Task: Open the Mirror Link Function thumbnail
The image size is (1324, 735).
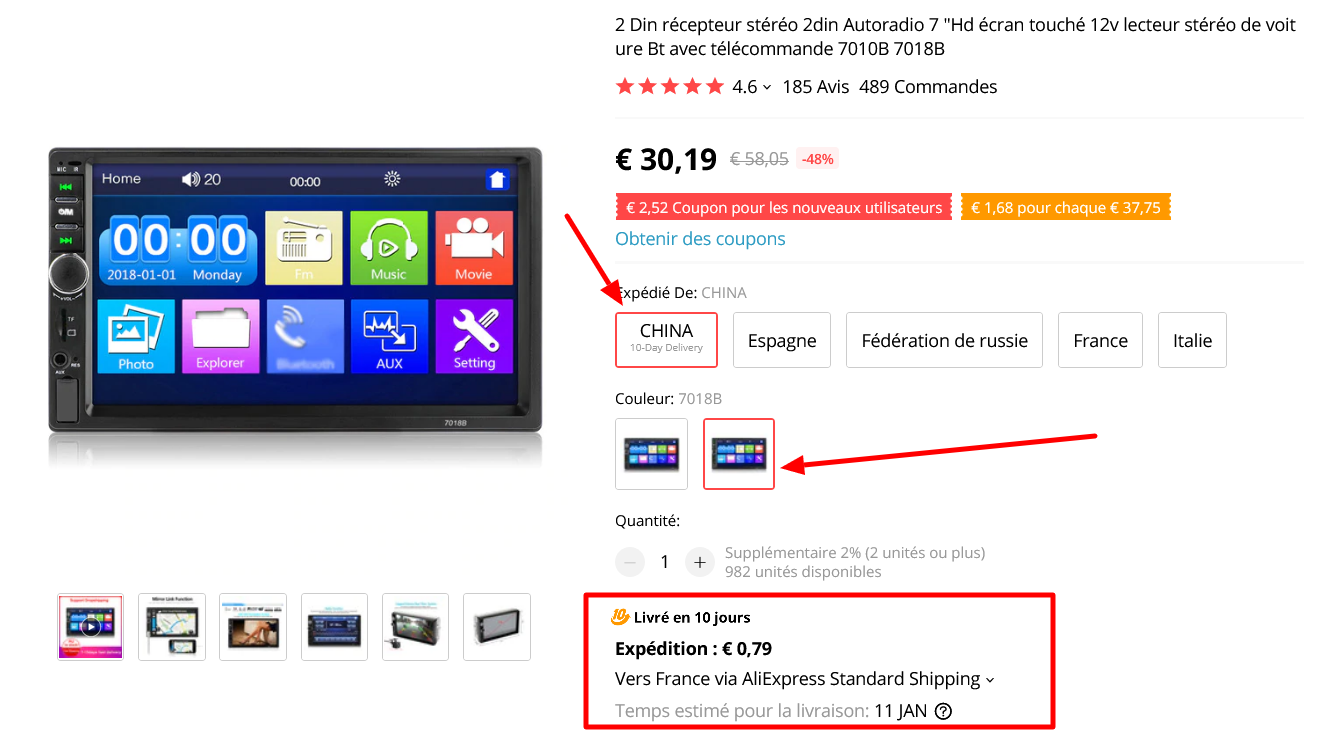Action: [172, 627]
